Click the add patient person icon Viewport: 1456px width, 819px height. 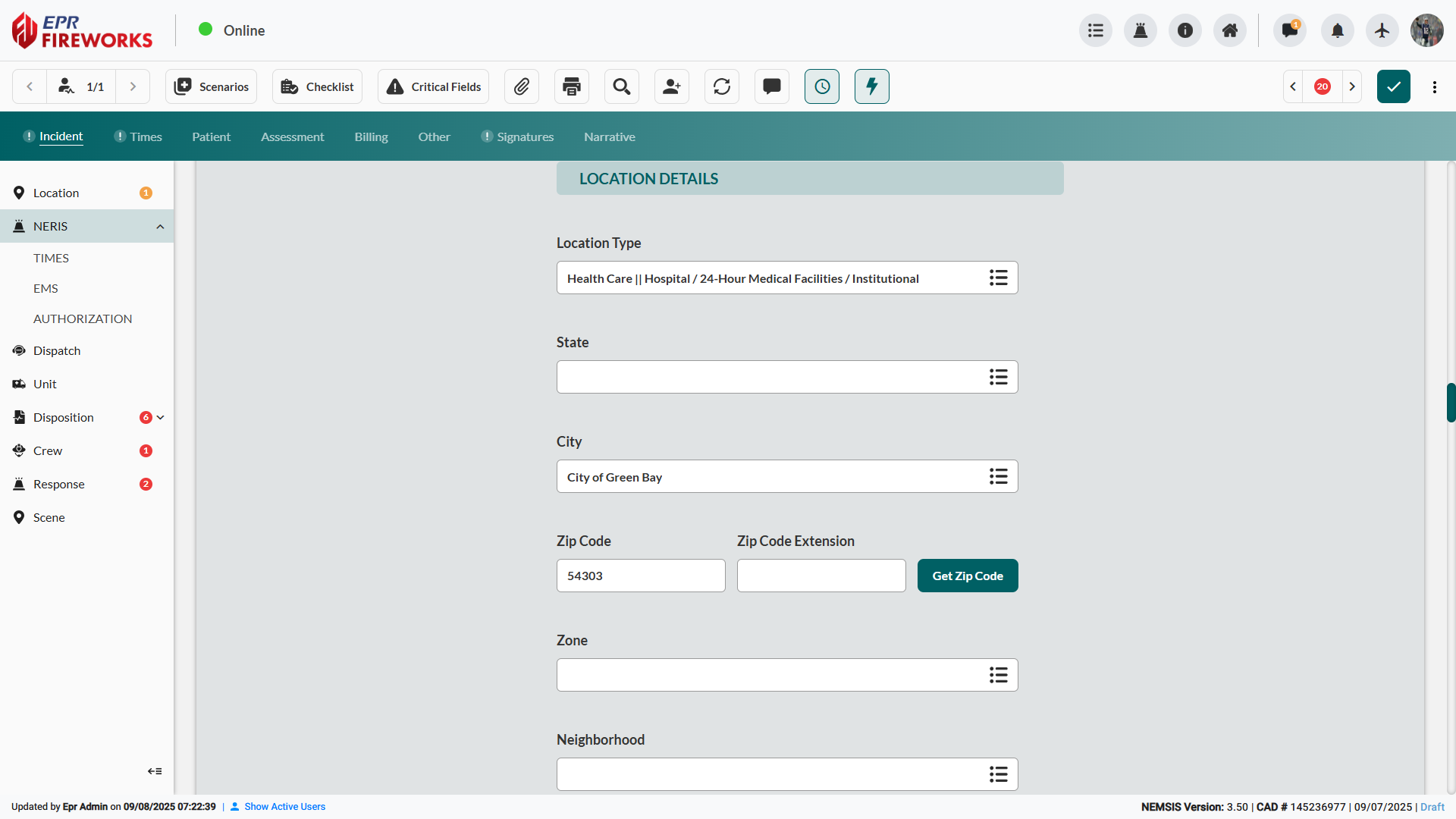(x=672, y=86)
